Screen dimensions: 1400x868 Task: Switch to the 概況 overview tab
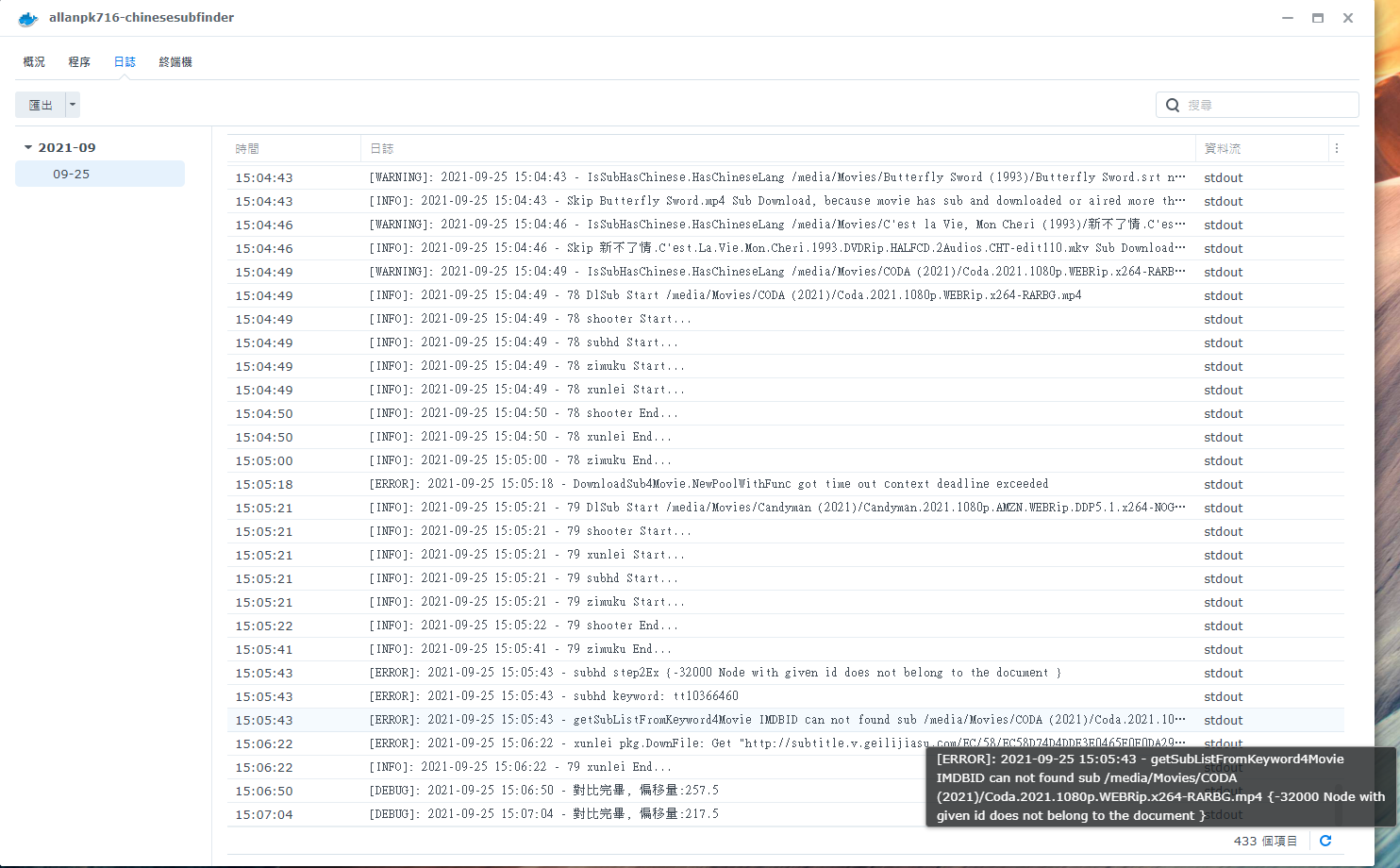(x=34, y=61)
